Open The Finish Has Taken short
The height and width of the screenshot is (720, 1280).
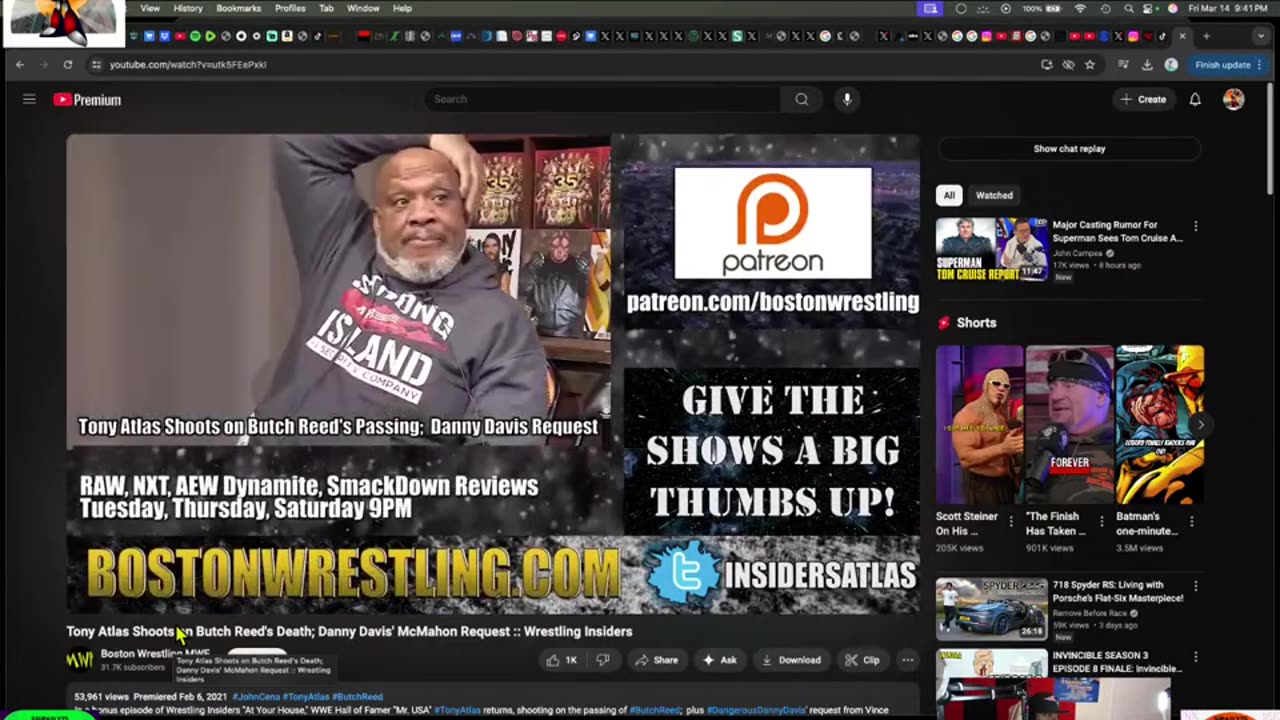coord(1069,425)
